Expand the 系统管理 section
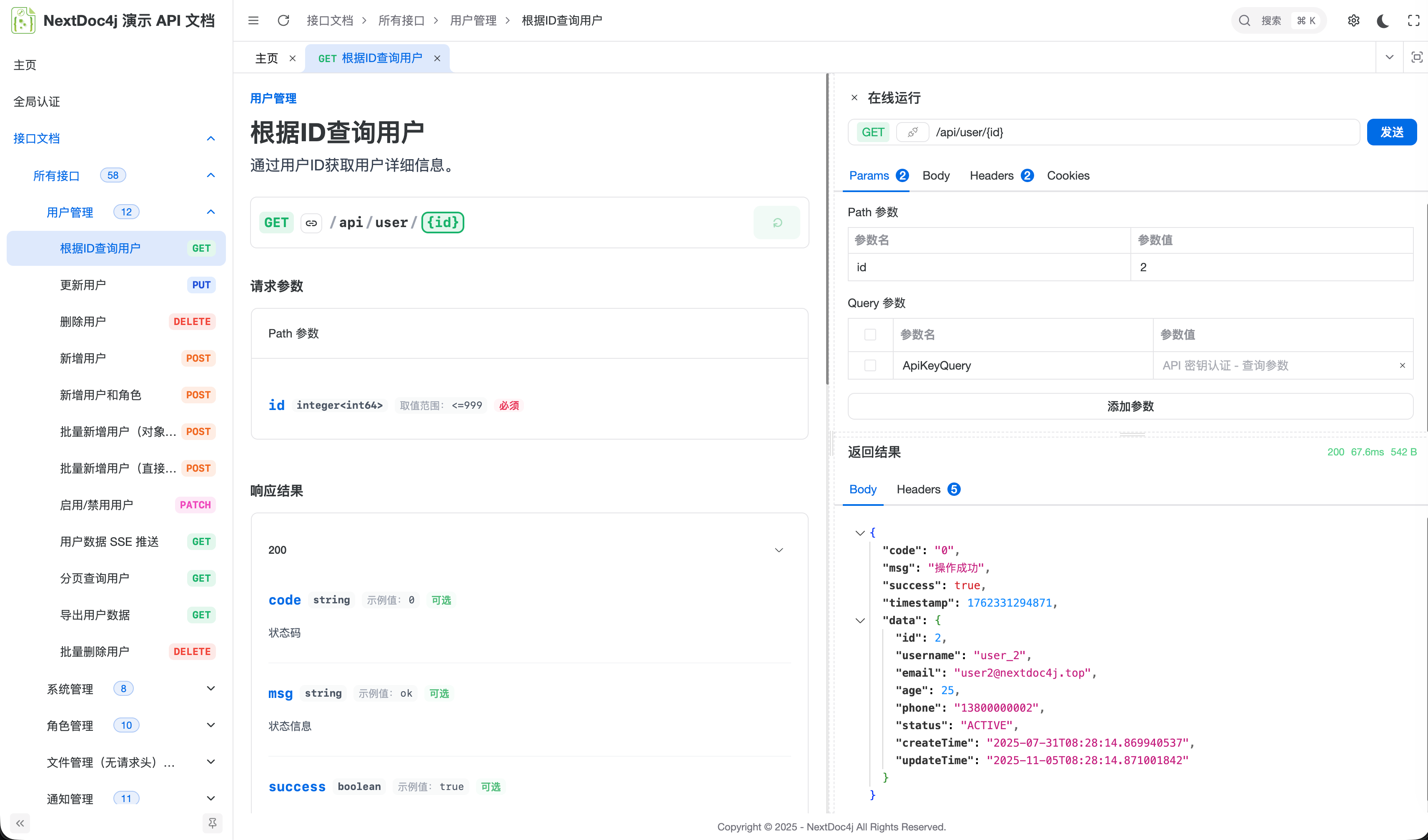The width and height of the screenshot is (1428, 840). (x=211, y=688)
